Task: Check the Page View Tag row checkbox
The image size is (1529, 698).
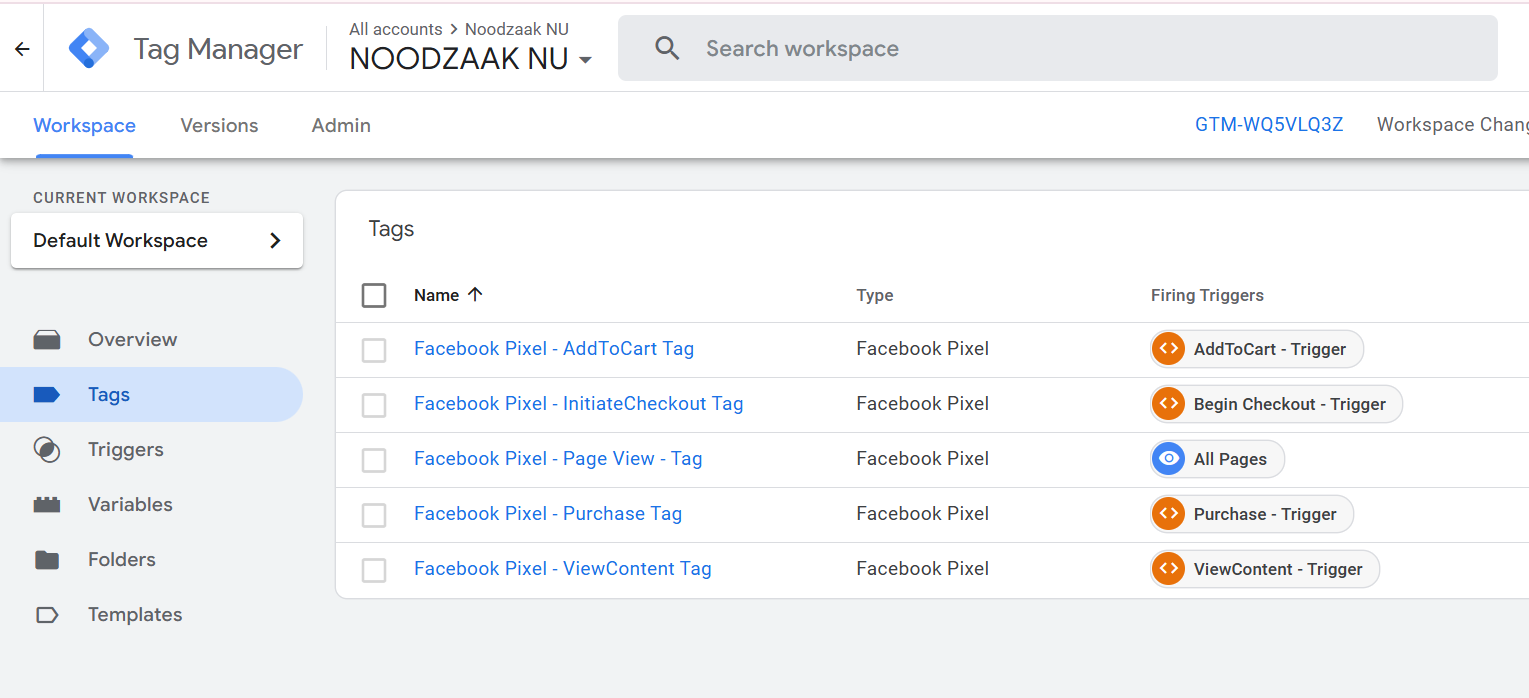Action: pos(374,460)
